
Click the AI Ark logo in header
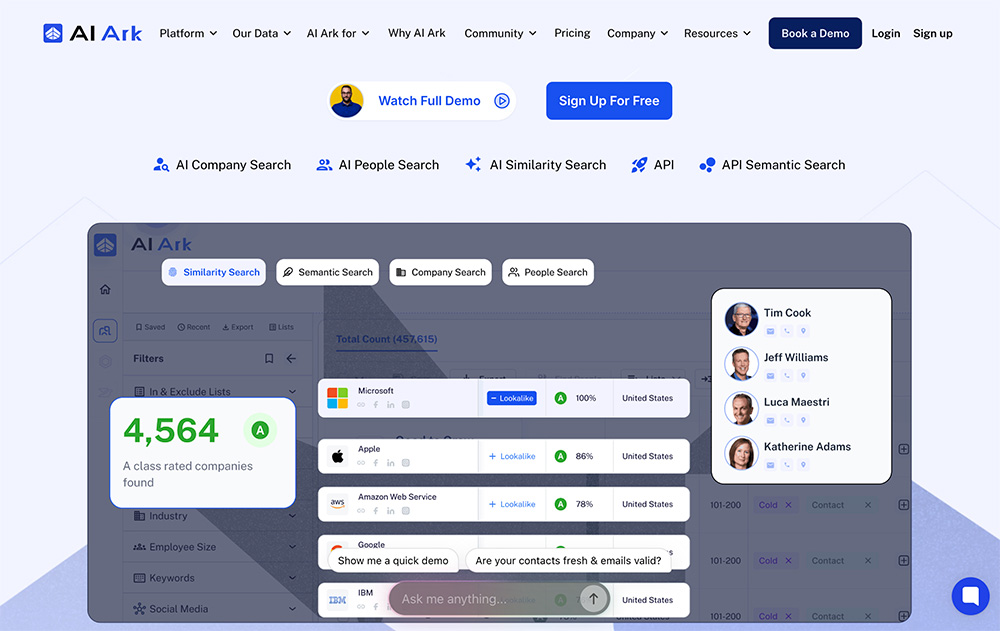click(92, 33)
